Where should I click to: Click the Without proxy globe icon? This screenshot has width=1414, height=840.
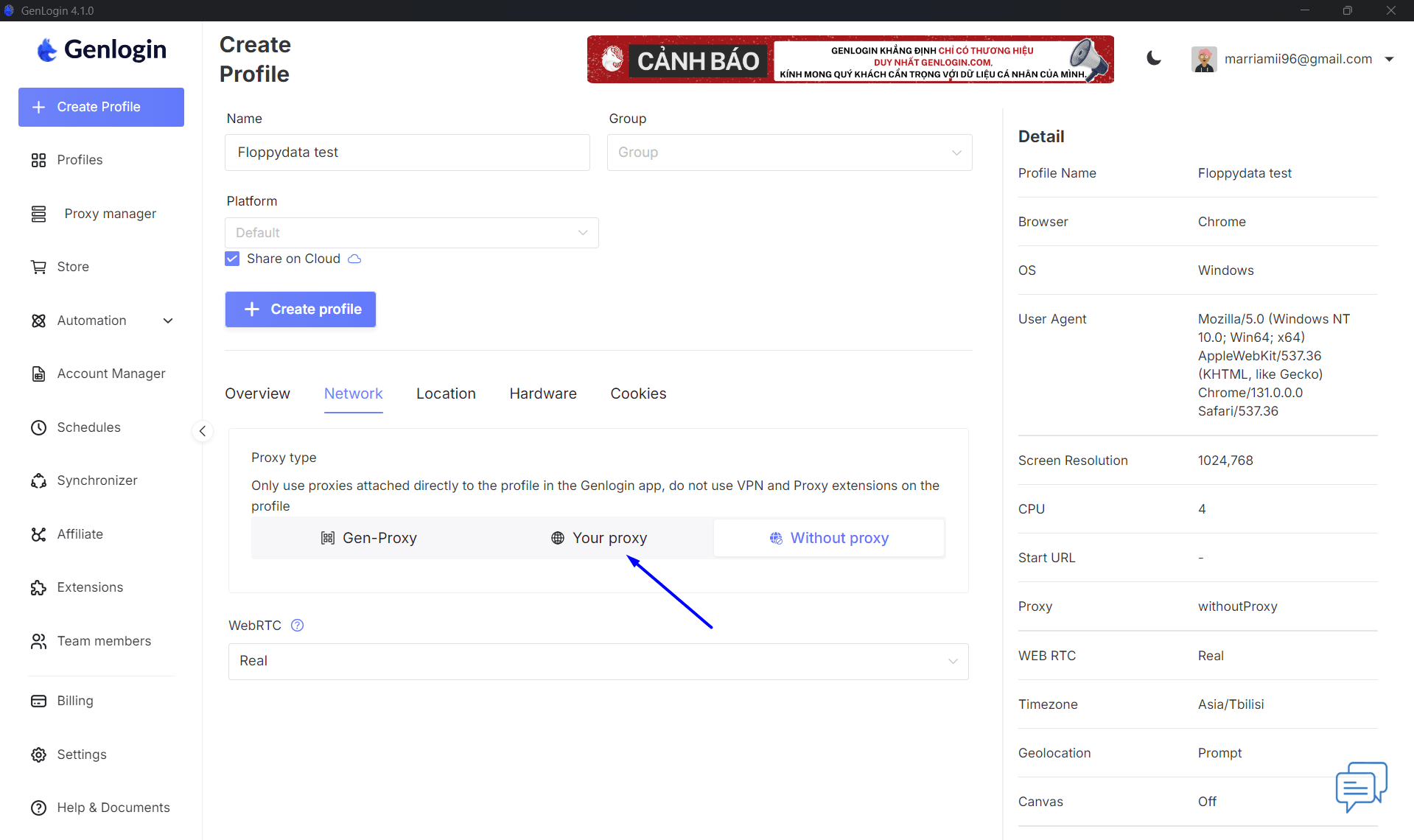pos(776,538)
